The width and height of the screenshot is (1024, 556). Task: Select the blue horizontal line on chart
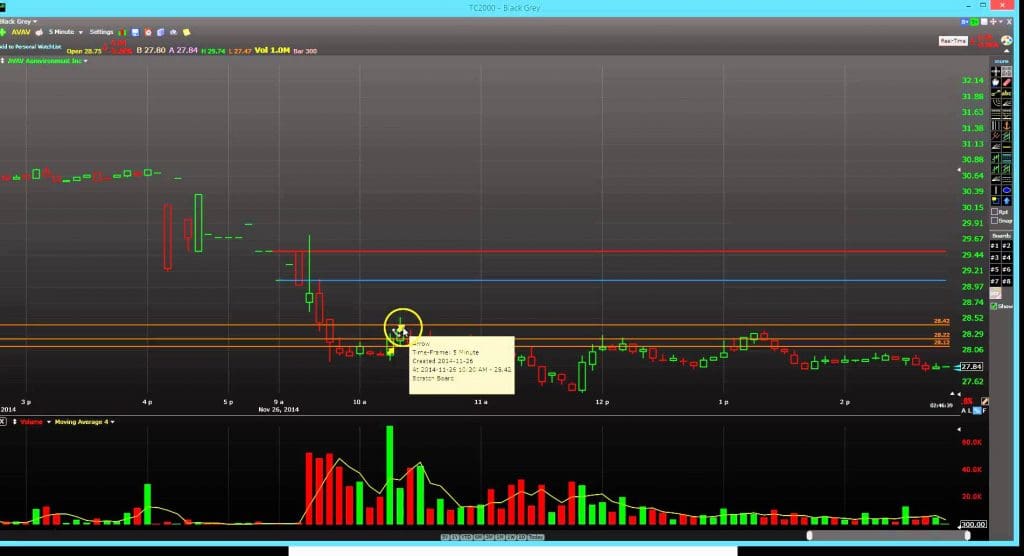[611, 280]
